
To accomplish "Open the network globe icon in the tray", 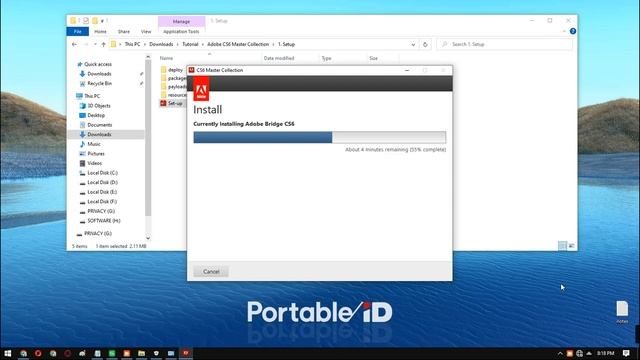I will pyautogui.click(x=580, y=353).
